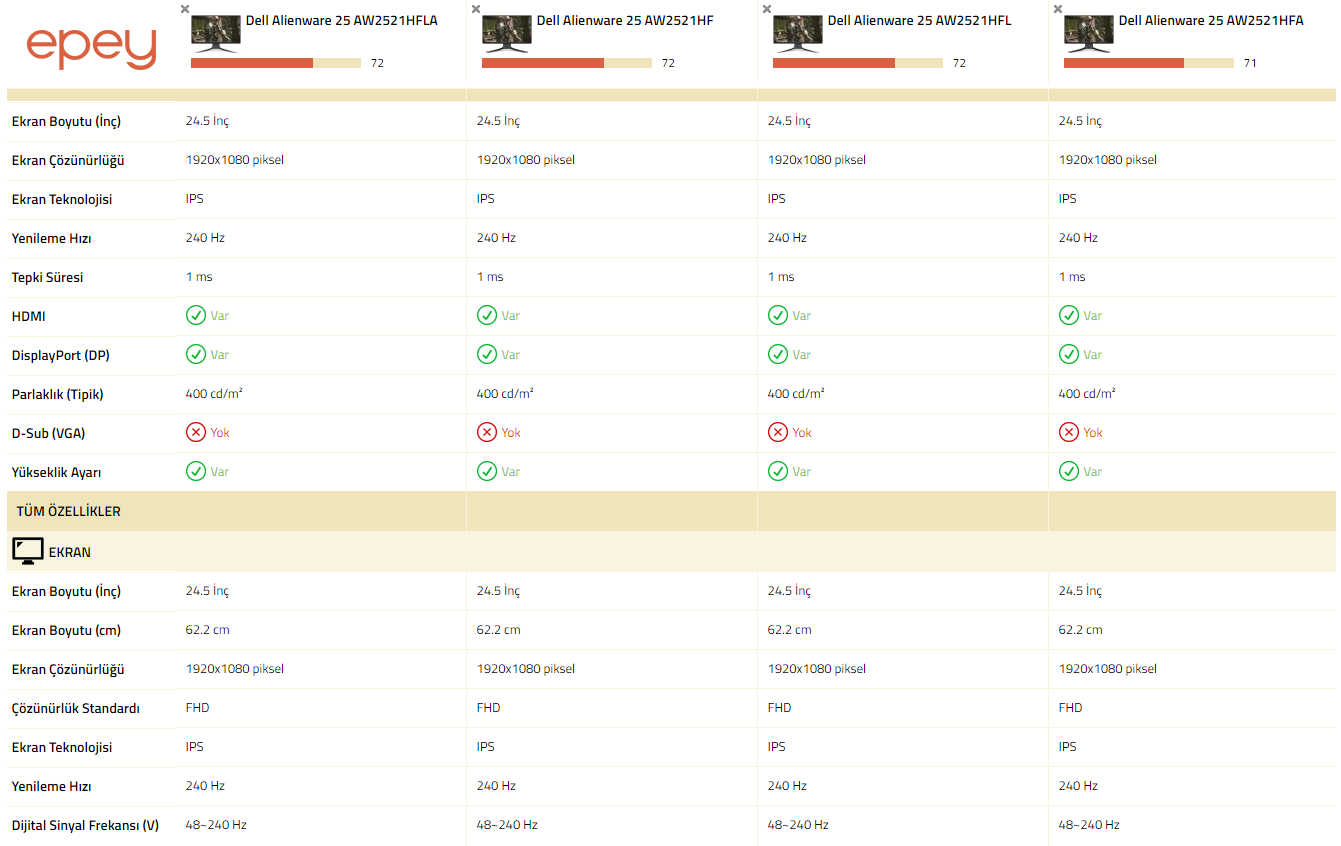Remove Dell Alienware 25 AW2521HF from comparison
This screenshot has height=846, width=1341.
(475, 9)
